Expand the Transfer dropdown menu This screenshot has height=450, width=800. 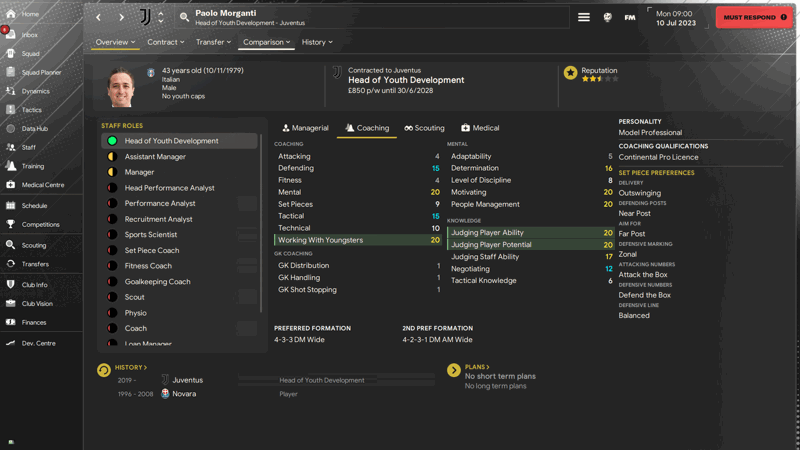point(213,42)
